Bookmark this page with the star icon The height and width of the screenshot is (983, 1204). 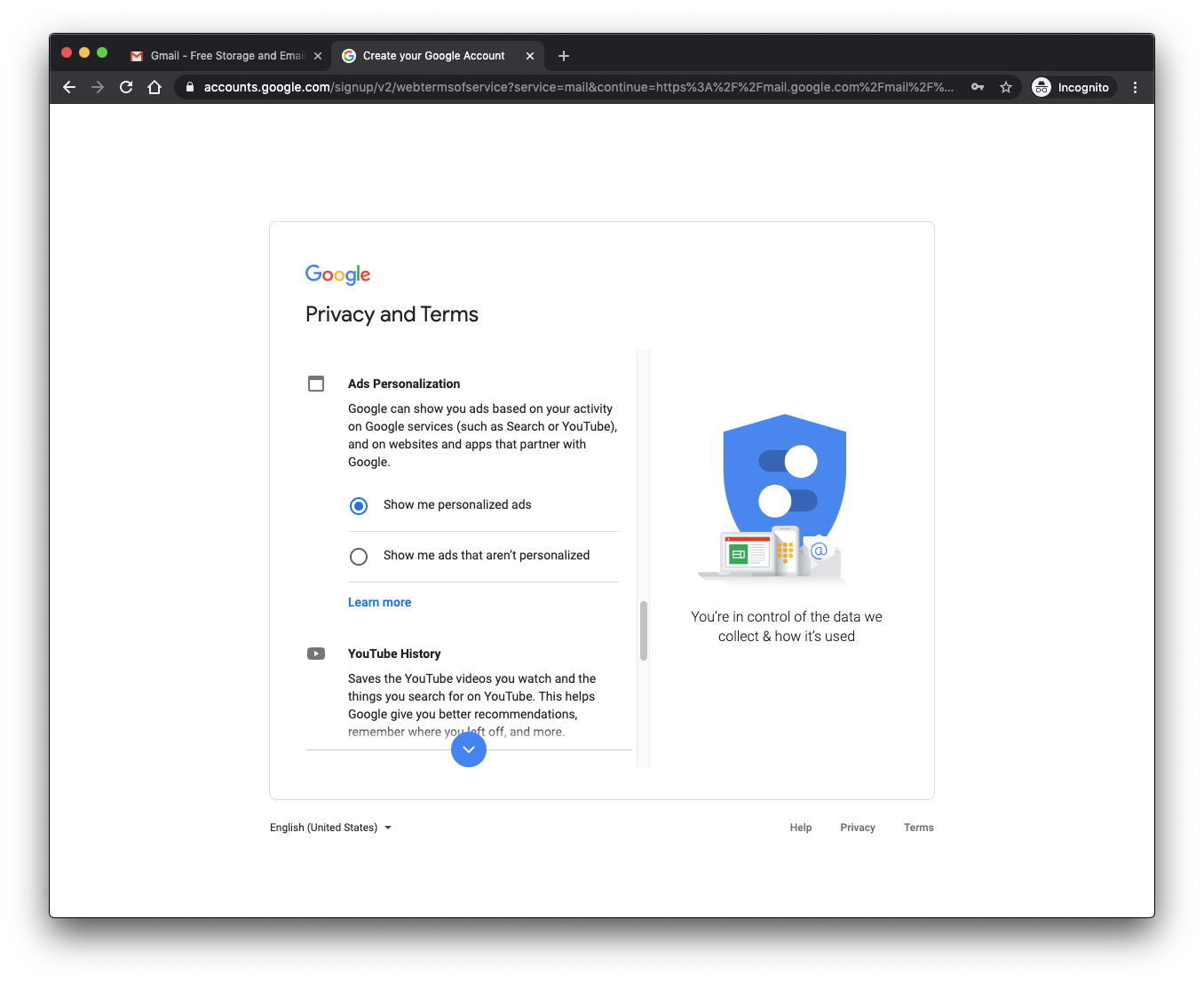(1006, 87)
